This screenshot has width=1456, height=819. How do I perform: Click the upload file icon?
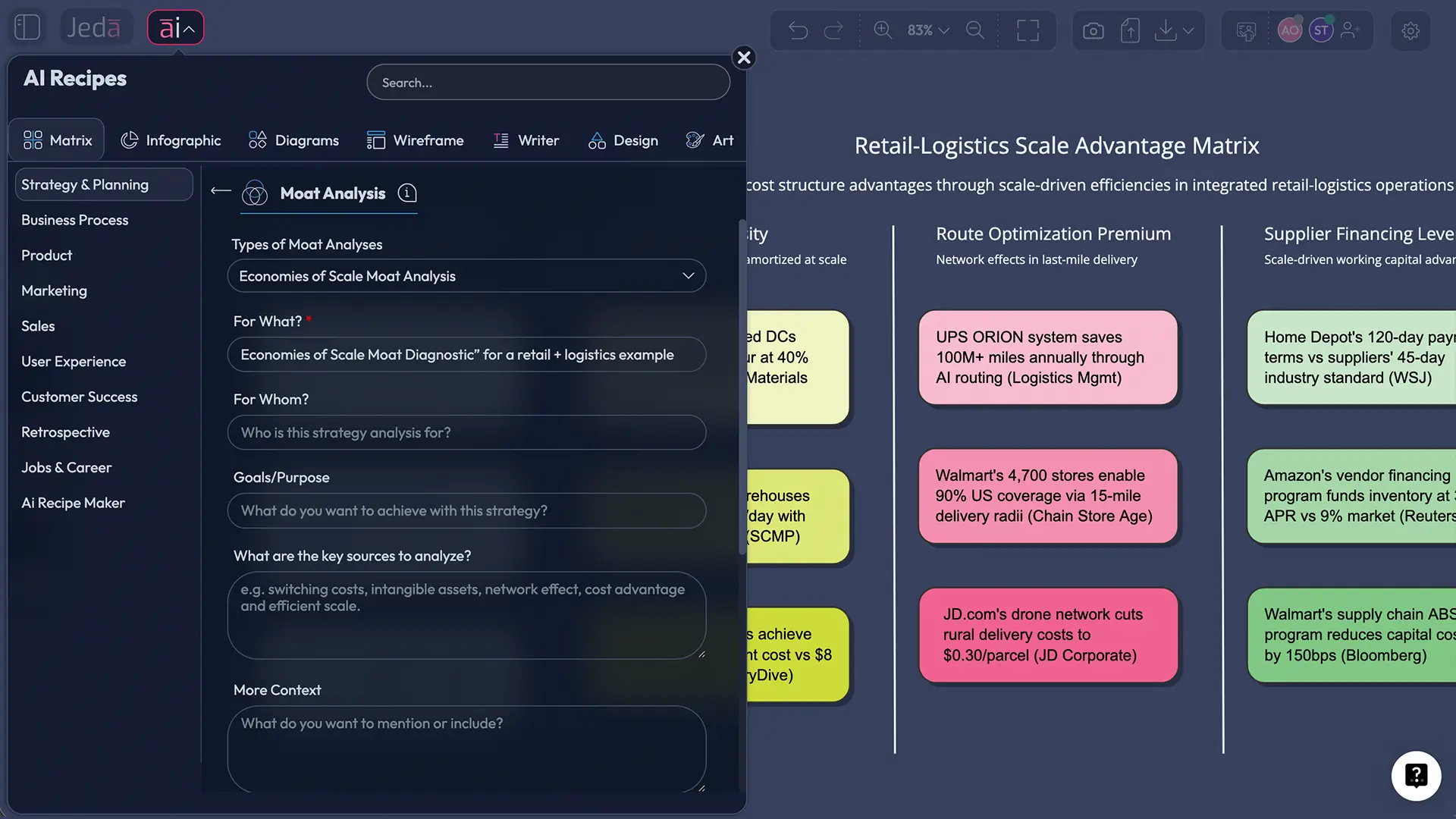click(1130, 30)
